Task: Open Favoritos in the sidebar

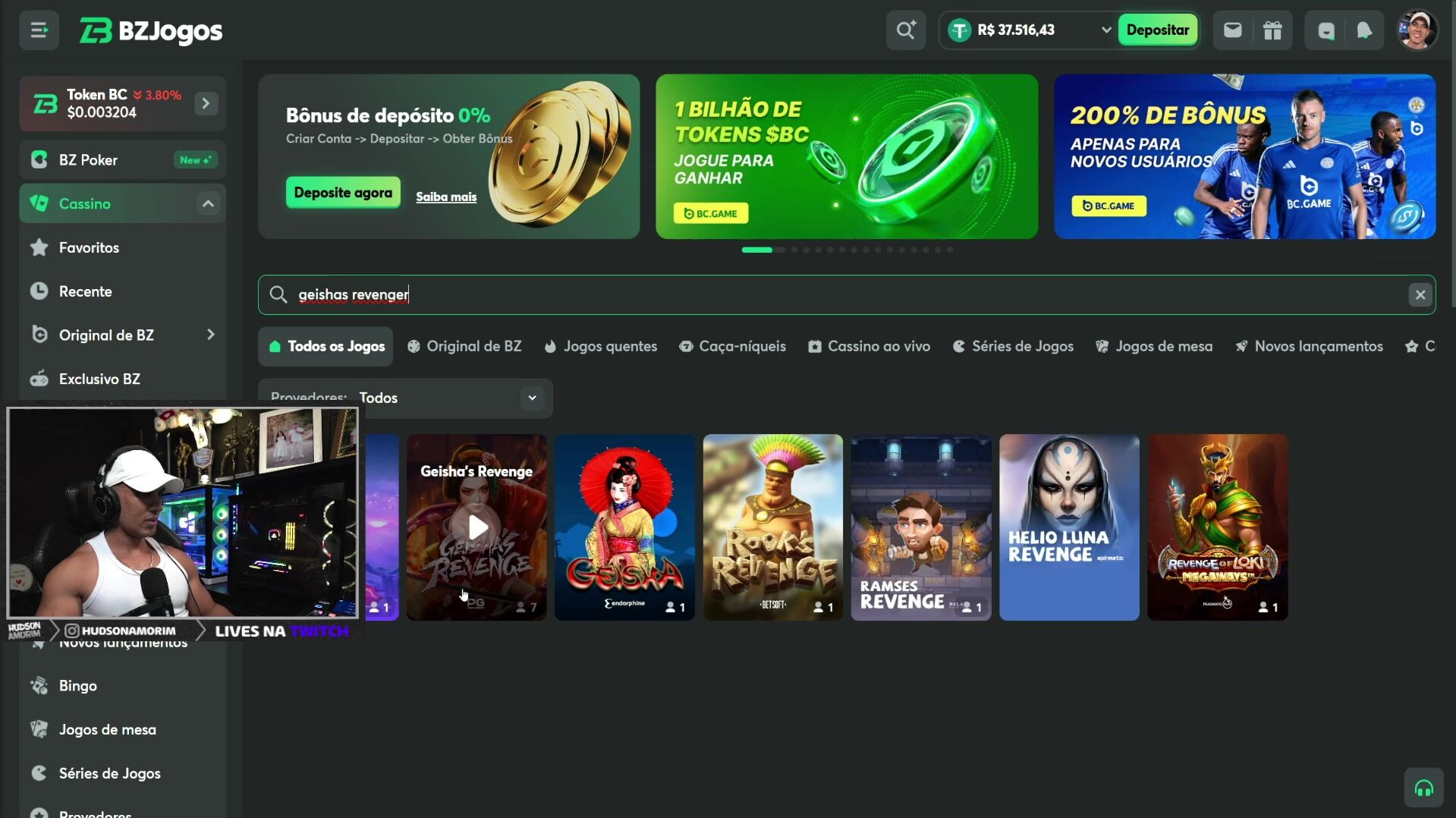Action: (x=123, y=247)
